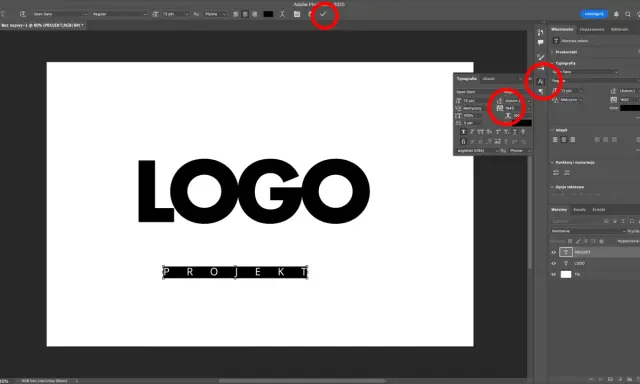Open the Płynne anti-aliasing dropdown in options bar
640x384 pixels.
215,14
